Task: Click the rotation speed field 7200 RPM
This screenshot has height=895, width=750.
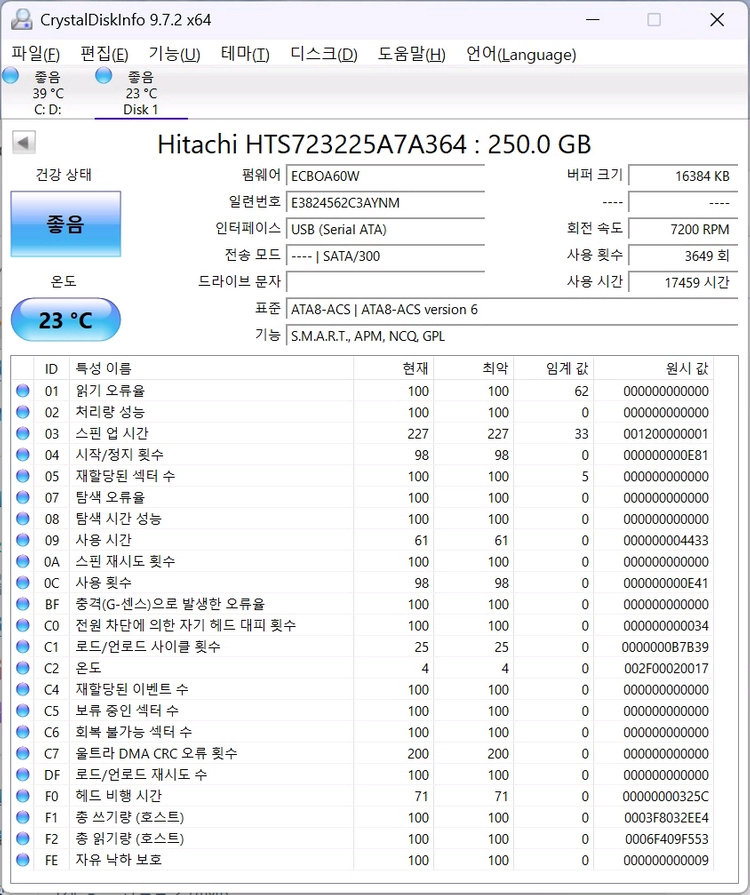Action: tap(683, 229)
